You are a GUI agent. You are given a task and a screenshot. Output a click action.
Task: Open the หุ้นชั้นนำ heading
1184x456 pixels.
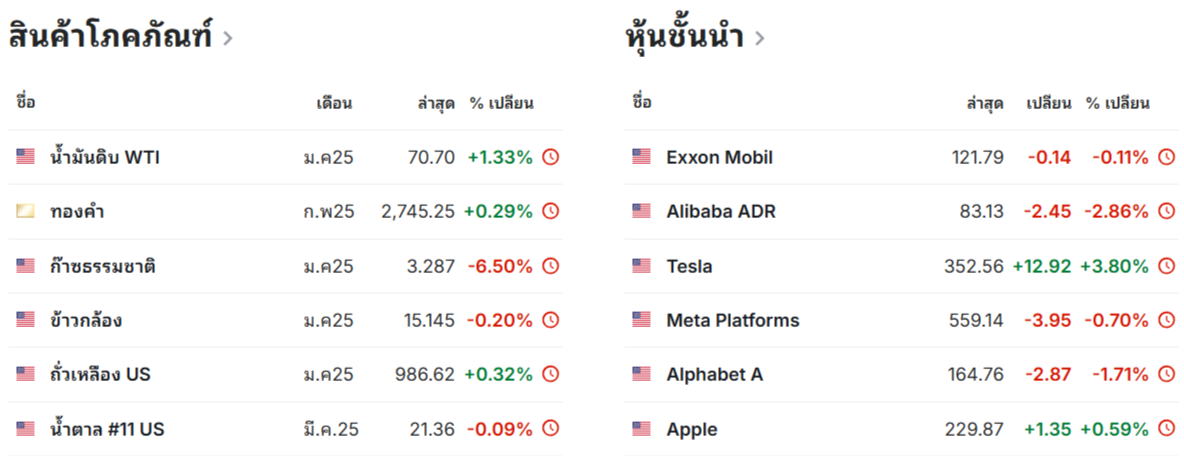[x=686, y=36]
